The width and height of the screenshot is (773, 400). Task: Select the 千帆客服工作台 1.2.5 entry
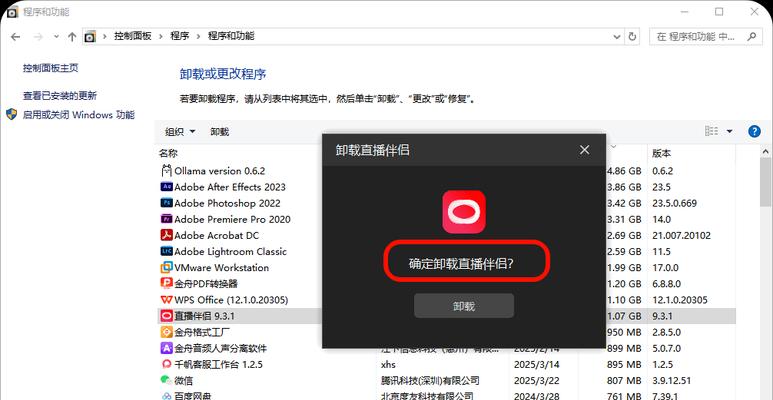(218, 364)
